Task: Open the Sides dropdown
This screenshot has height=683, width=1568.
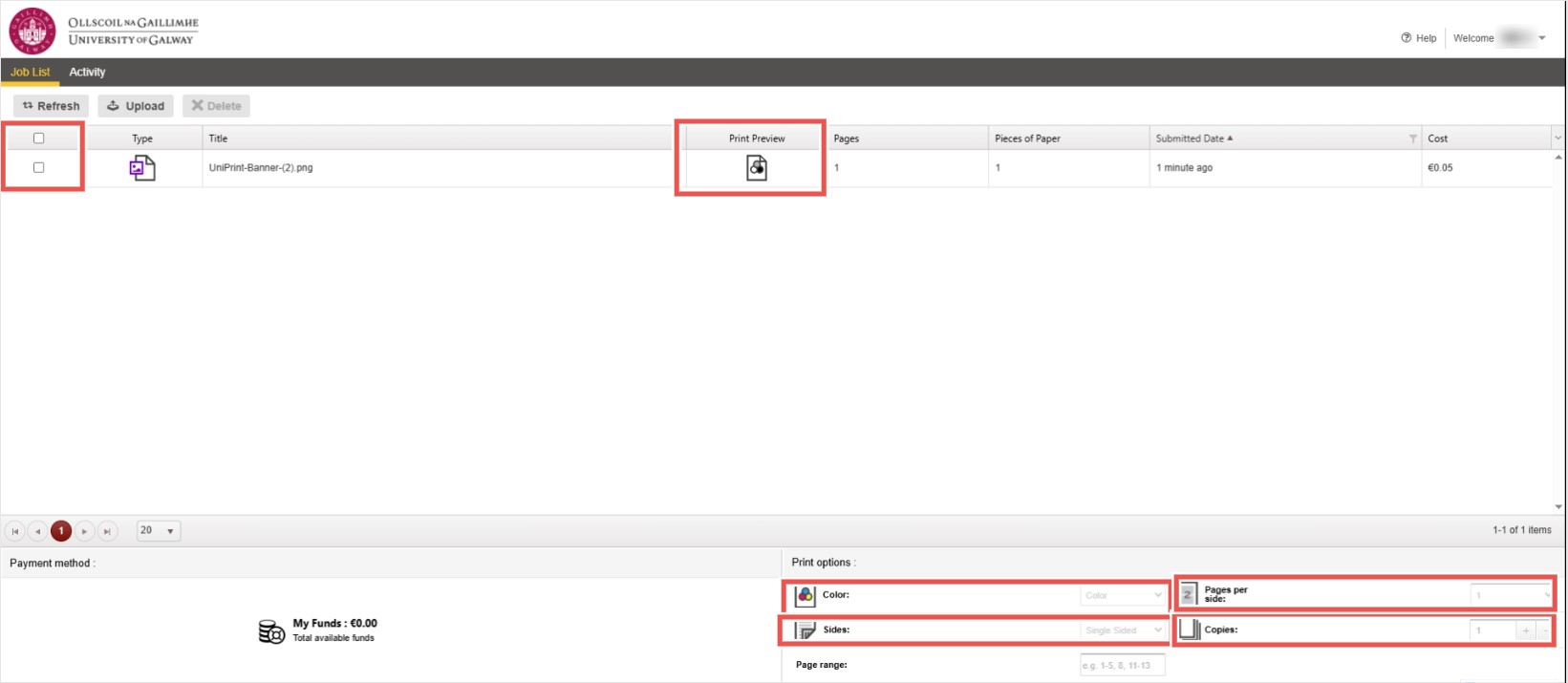Action: point(1124,630)
